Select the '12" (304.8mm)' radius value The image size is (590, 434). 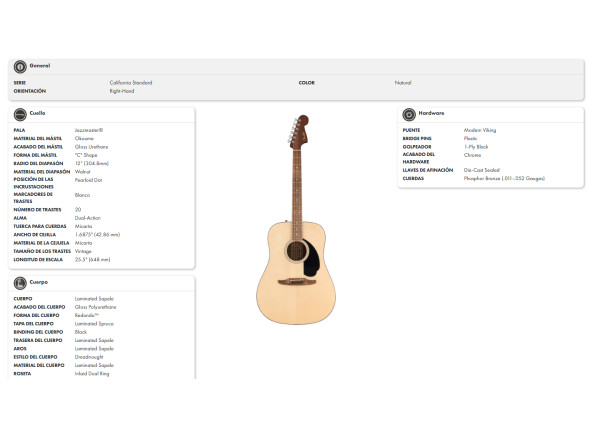click(x=92, y=163)
